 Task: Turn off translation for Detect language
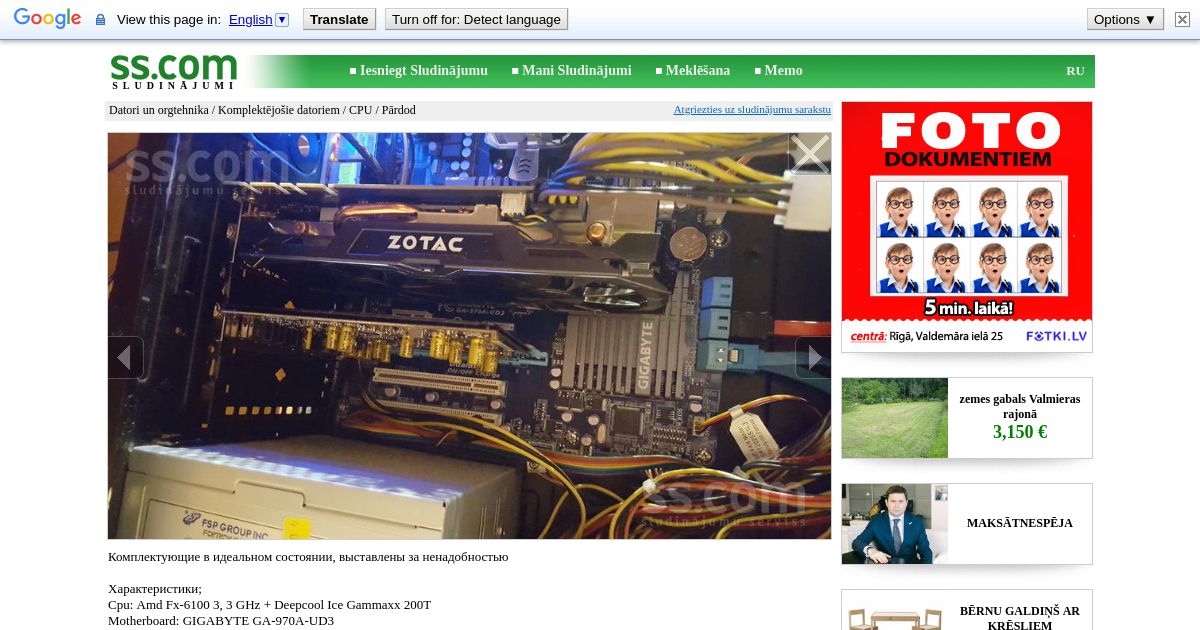coord(476,19)
